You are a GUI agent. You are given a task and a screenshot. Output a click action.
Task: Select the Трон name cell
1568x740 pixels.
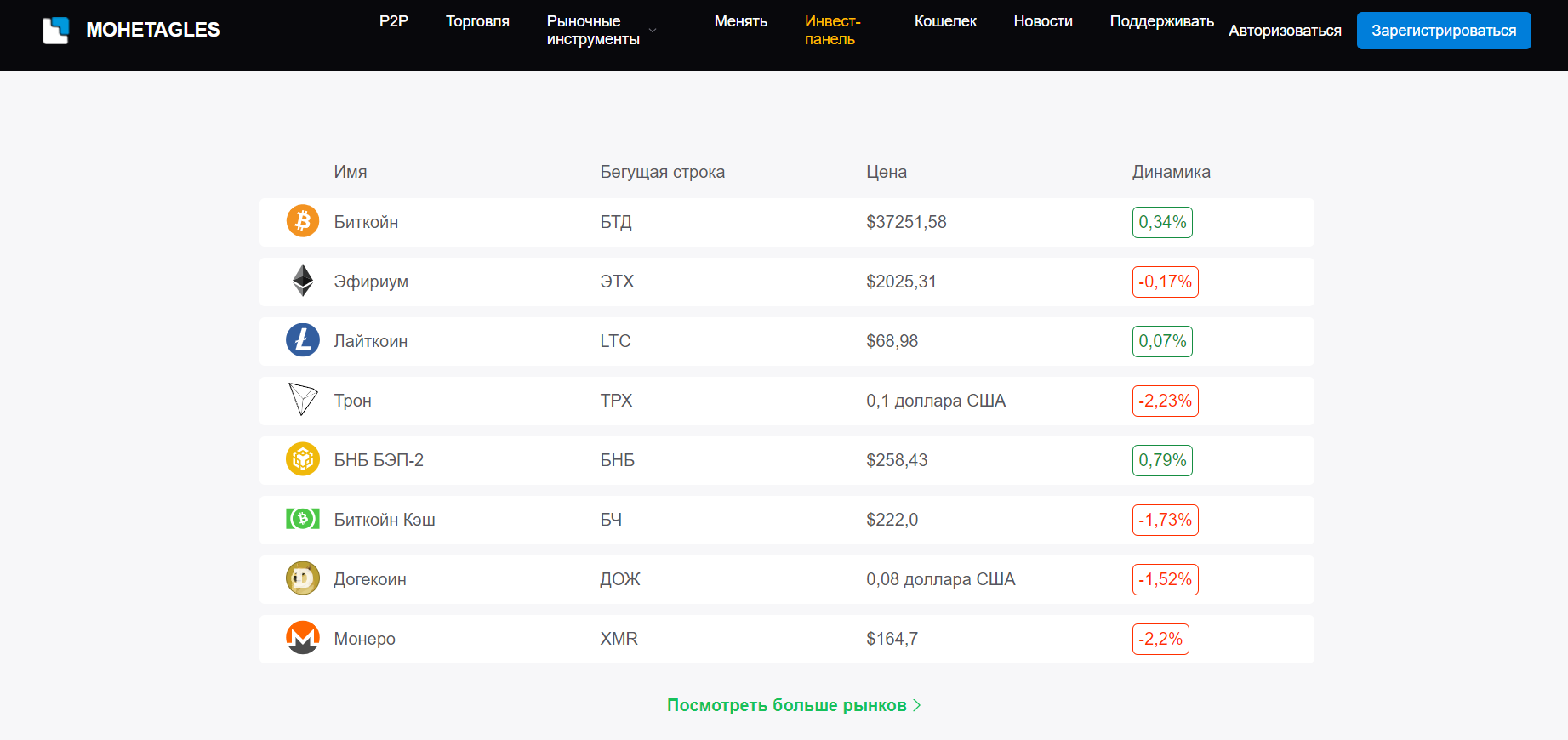tap(353, 401)
